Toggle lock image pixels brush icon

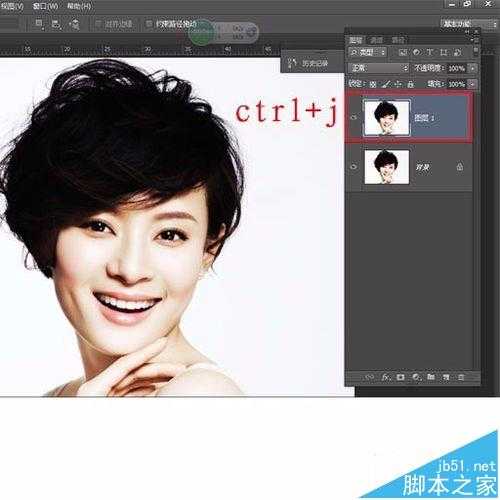(x=386, y=84)
